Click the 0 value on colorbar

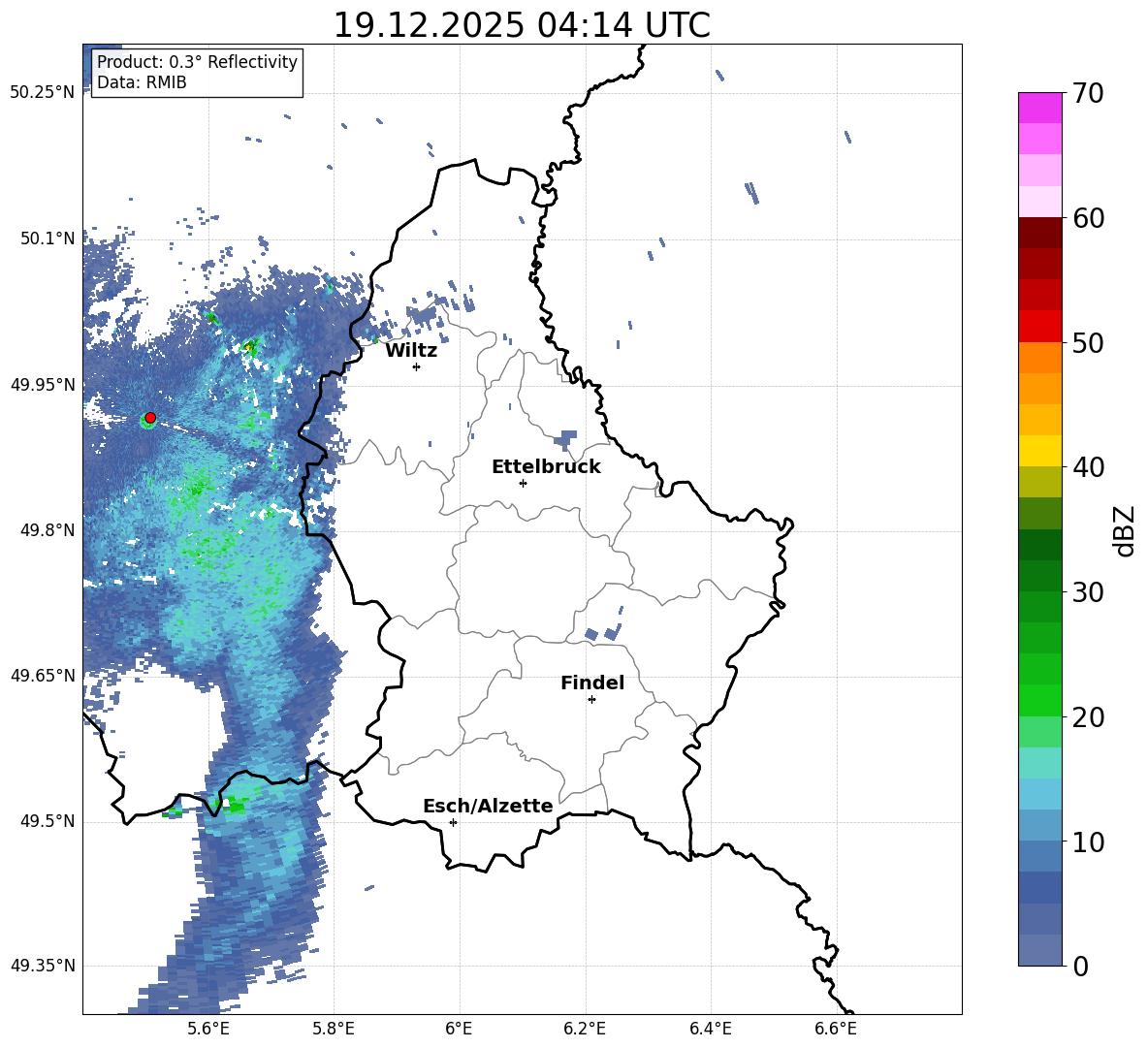pos(1081,967)
